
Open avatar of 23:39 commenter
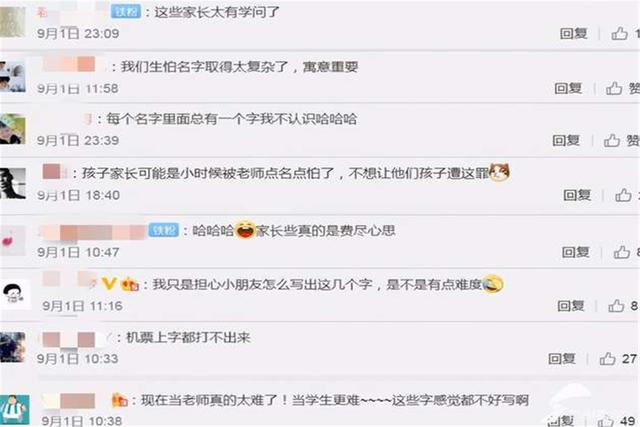click(x=12, y=129)
